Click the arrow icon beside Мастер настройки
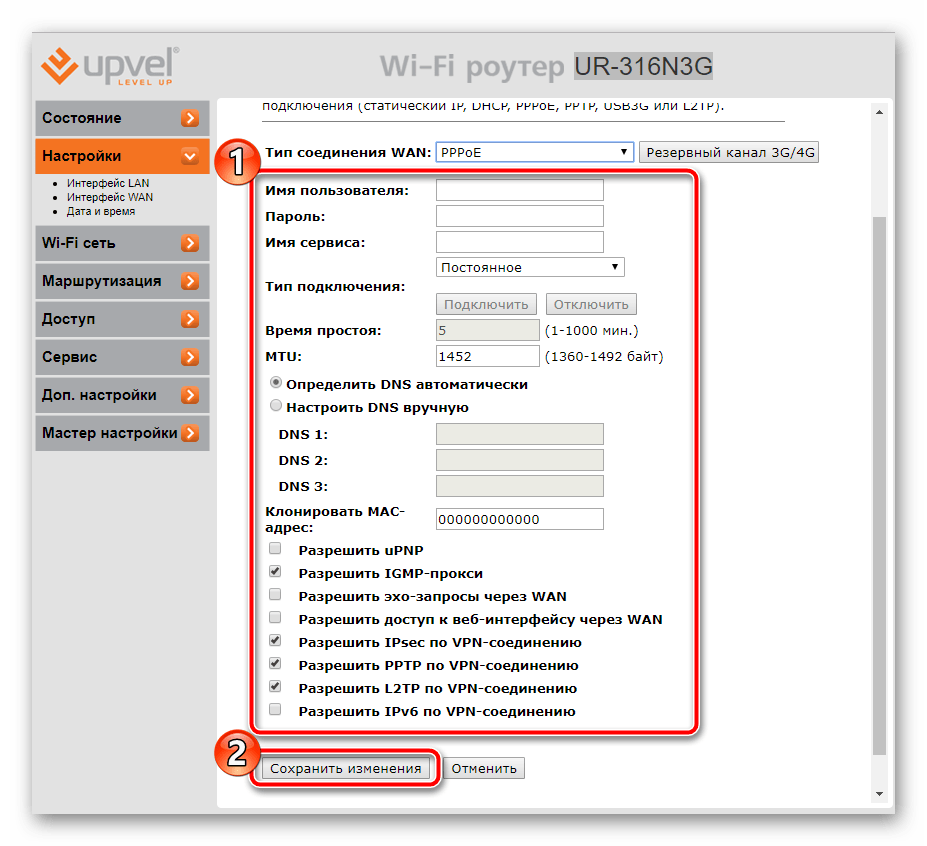Image resolution: width=927 pixels, height=846 pixels. tap(190, 433)
